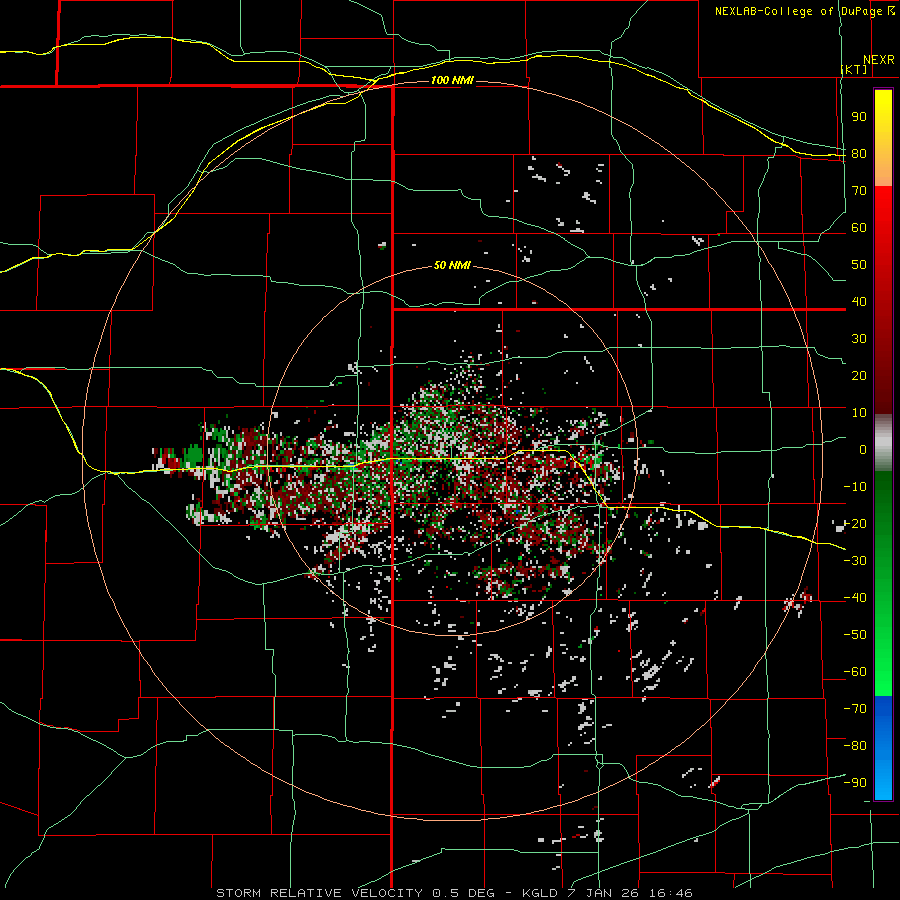Click the NEXR label above the scale
Screen dimensions: 900x900
(879, 60)
